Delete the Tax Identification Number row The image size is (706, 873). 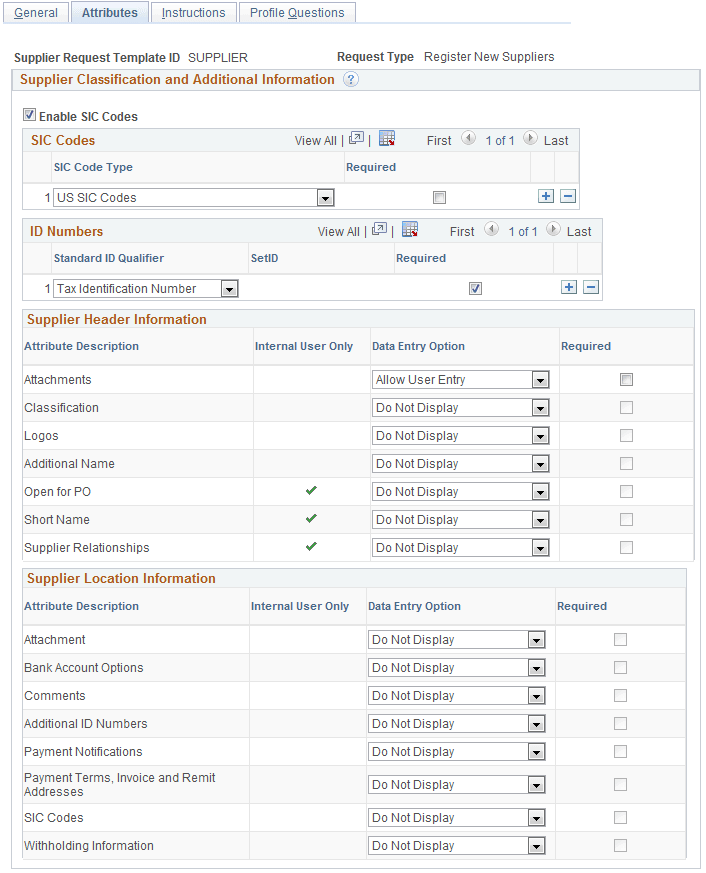pyautogui.click(x=591, y=288)
